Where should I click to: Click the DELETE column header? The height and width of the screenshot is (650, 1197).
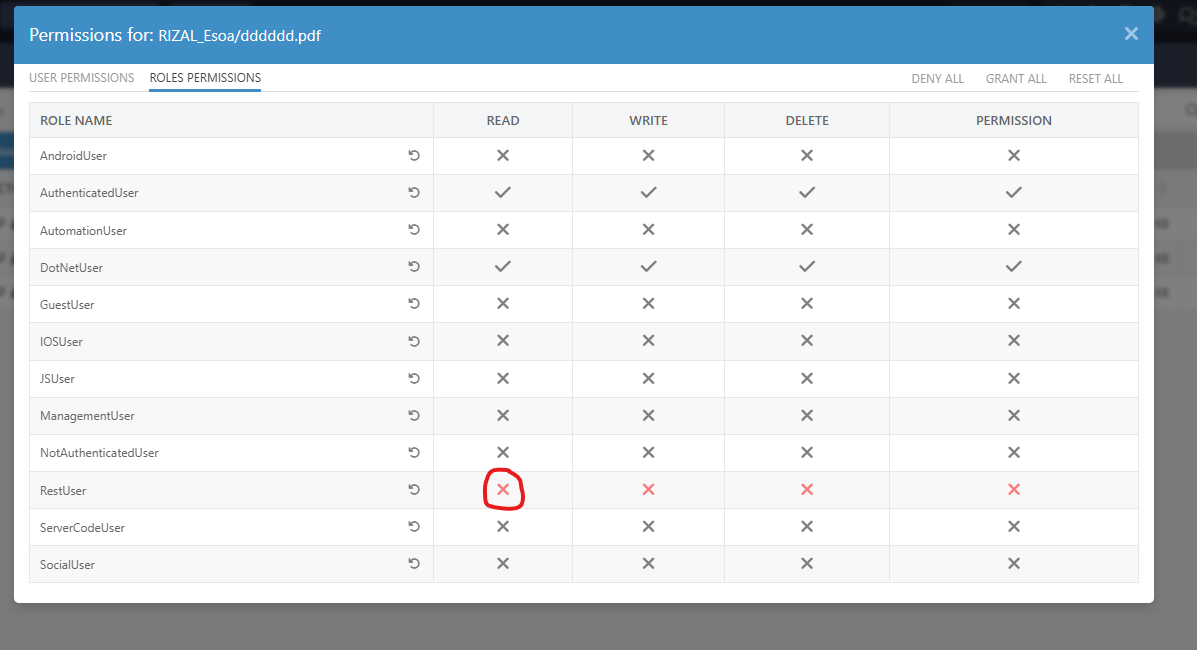(807, 121)
